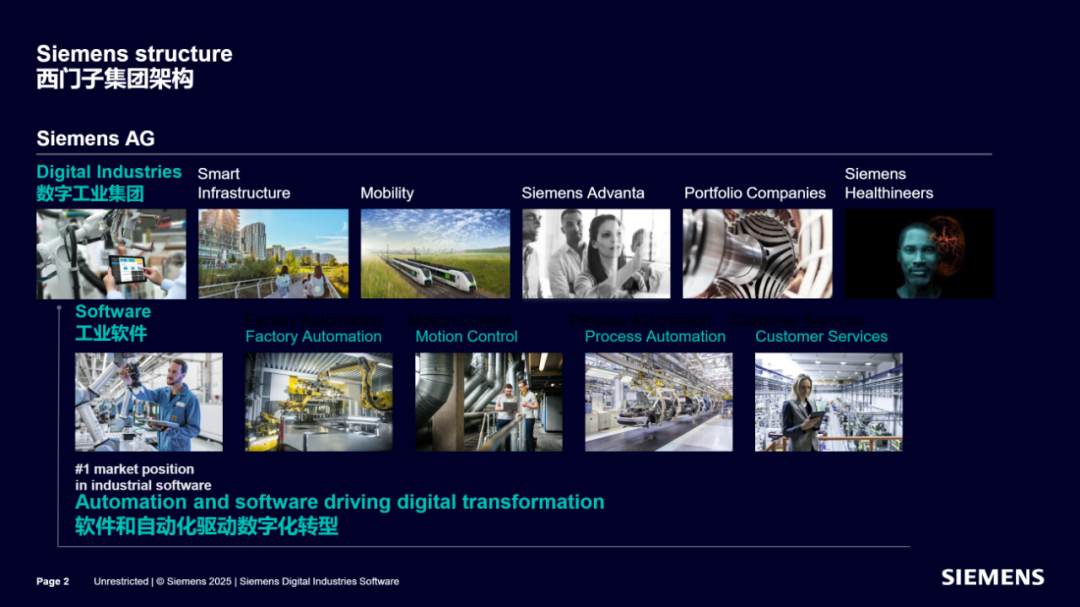Click the Customer Services woman photo
1080x607 pixels.
(x=829, y=402)
